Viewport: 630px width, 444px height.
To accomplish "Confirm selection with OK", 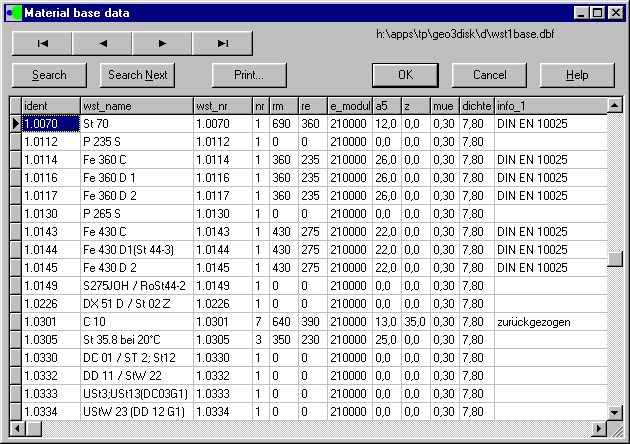I will coord(405,75).
